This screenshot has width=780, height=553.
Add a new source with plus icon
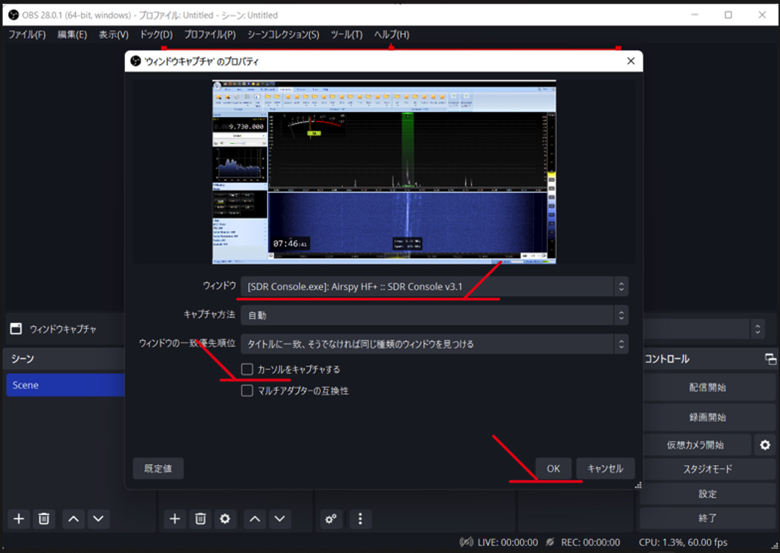coord(175,519)
